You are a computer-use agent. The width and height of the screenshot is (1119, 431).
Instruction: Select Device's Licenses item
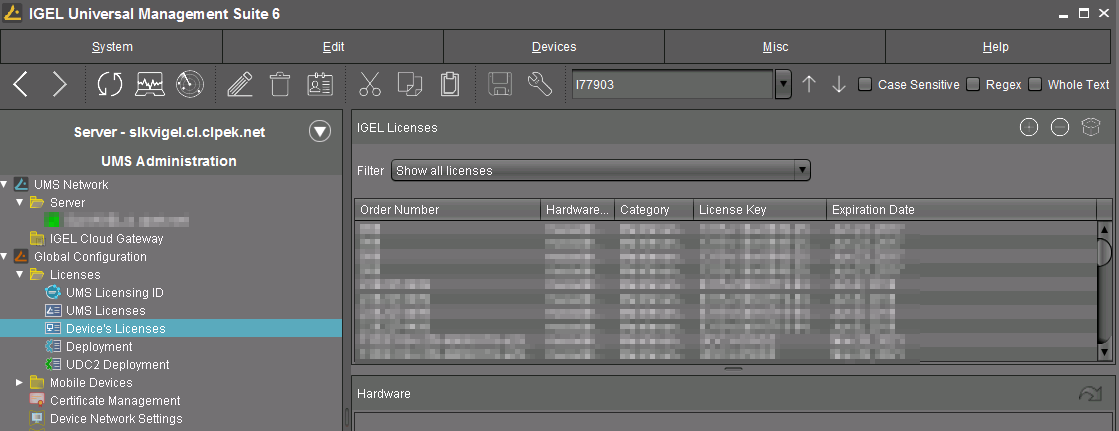click(116, 328)
